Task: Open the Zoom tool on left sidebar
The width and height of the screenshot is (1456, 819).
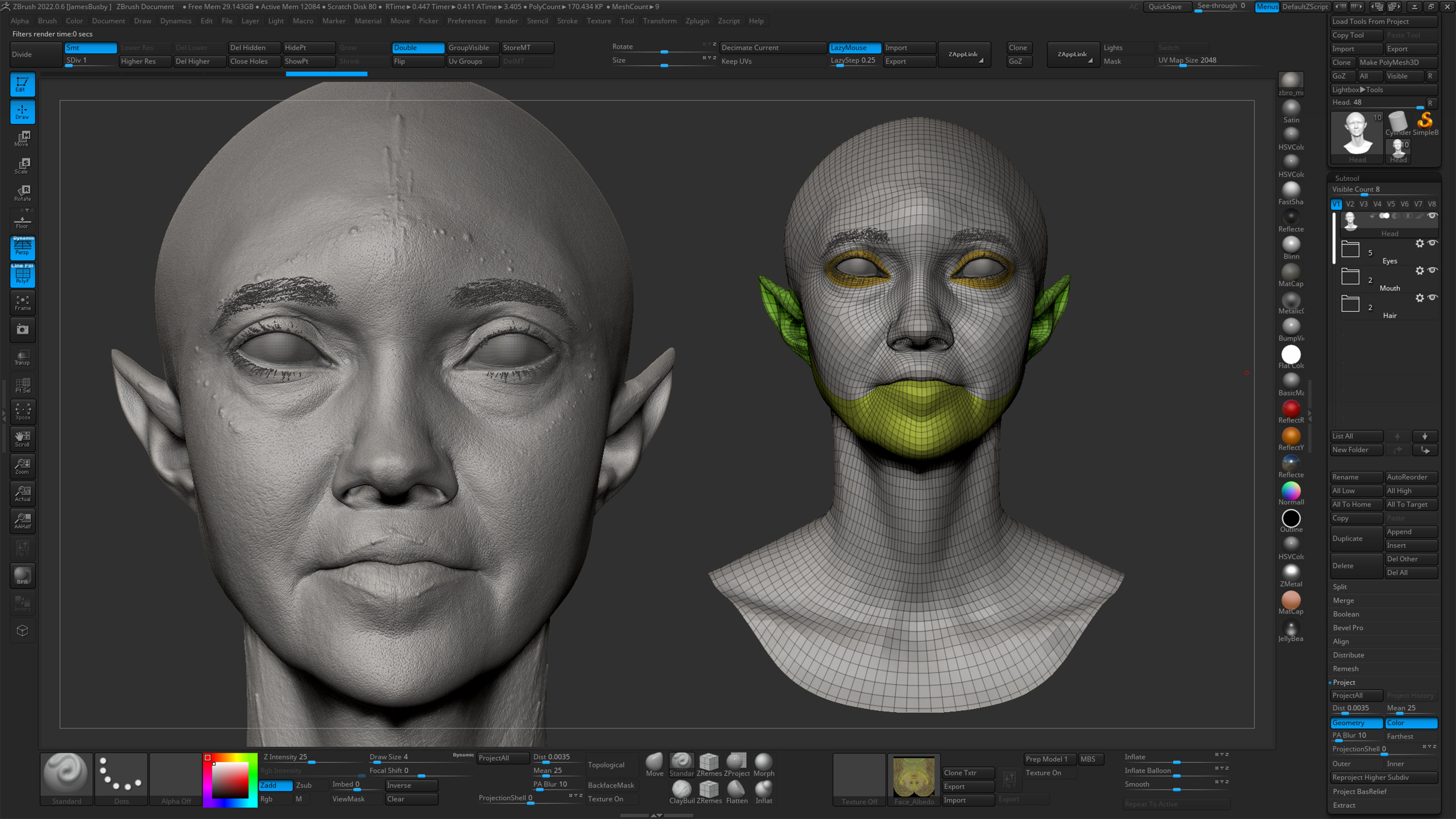Action: coord(23,466)
